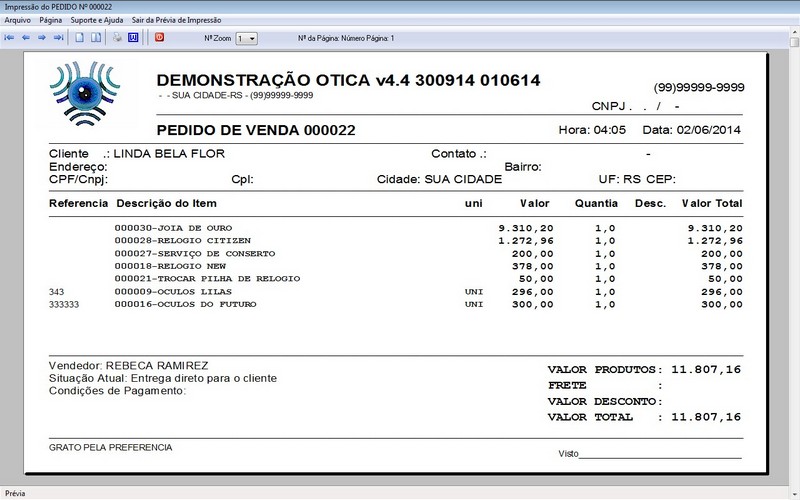Click Cidade: SUA CIDADE text
This screenshot has height=500, width=800.
439,179
